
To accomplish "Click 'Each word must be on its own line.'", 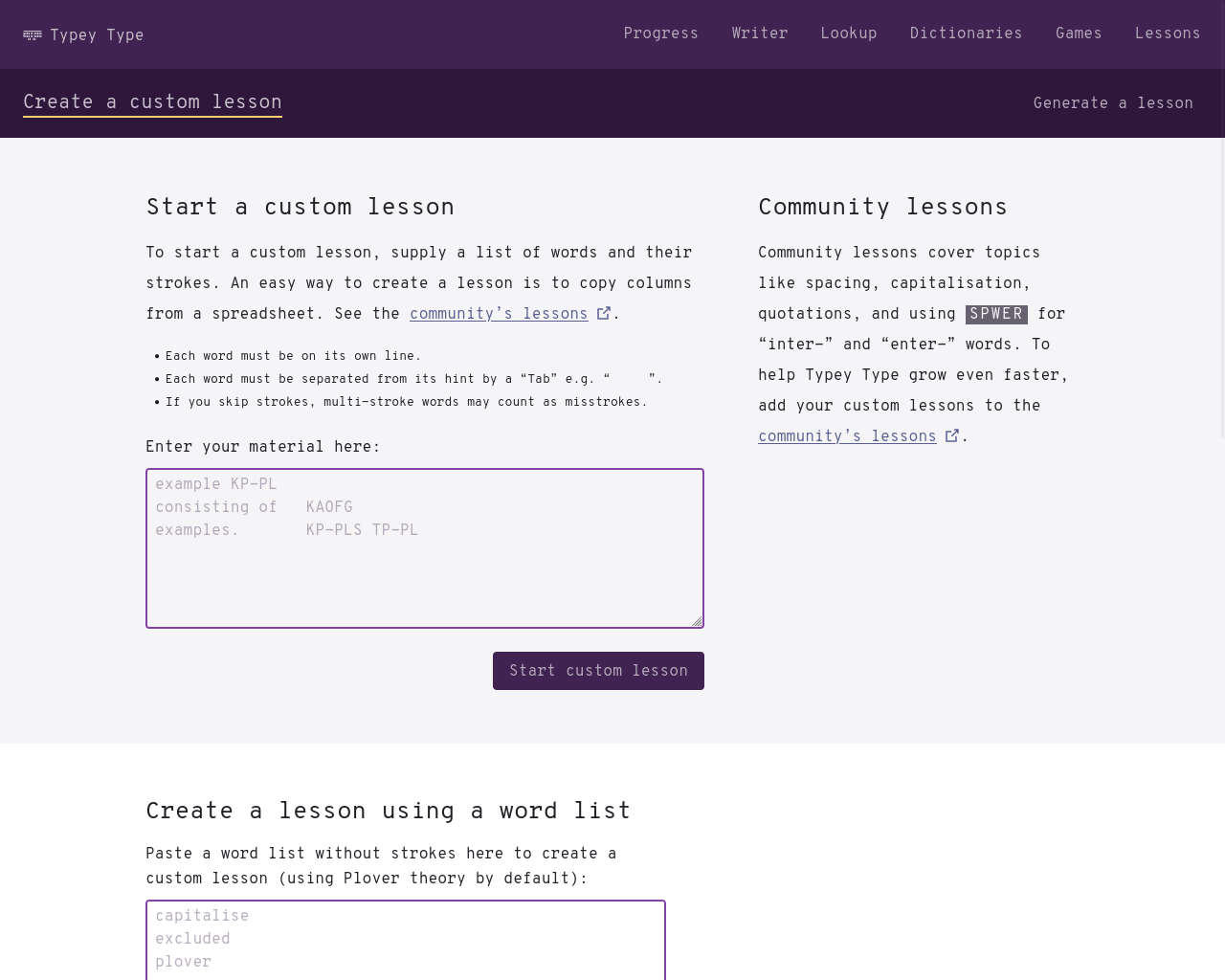I will click(293, 356).
